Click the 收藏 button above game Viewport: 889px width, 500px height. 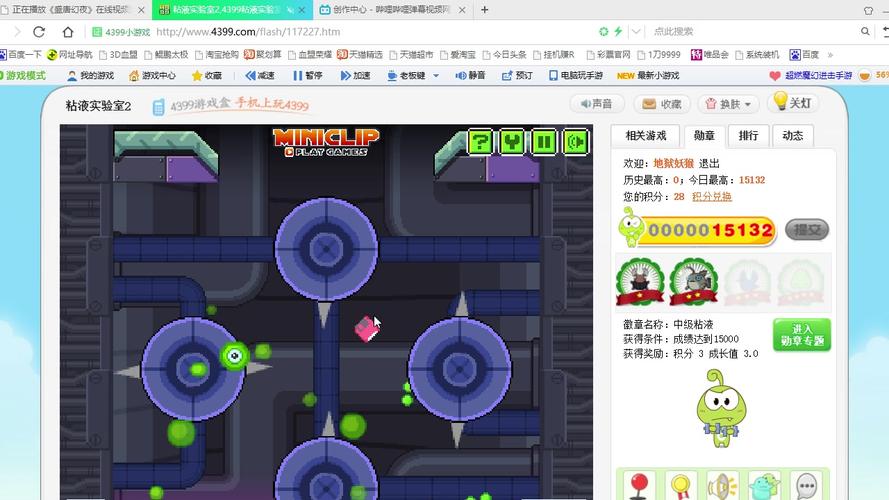click(x=662, y=104)
